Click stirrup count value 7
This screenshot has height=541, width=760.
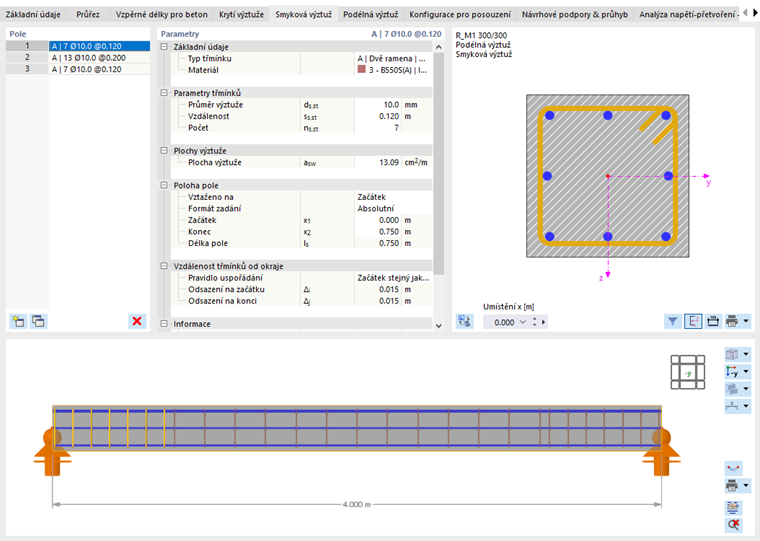(x=378, y=128)
